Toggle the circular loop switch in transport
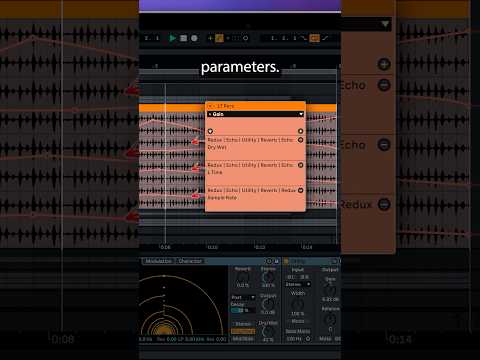Image resolution: width=480 pixels, height=360 pixels. 246,38
